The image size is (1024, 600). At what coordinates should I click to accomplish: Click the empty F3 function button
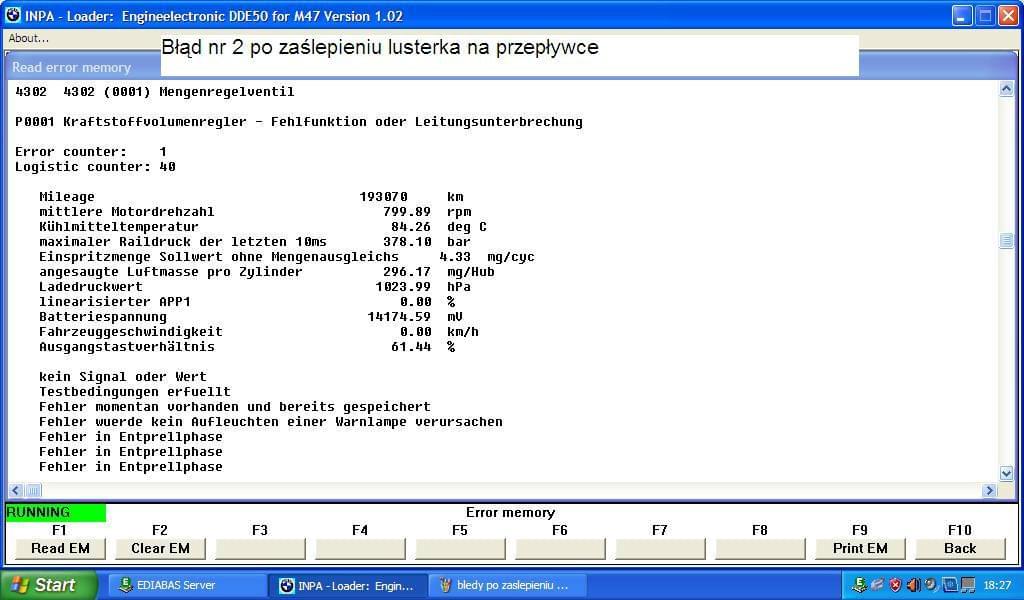[x=260, y=548]
